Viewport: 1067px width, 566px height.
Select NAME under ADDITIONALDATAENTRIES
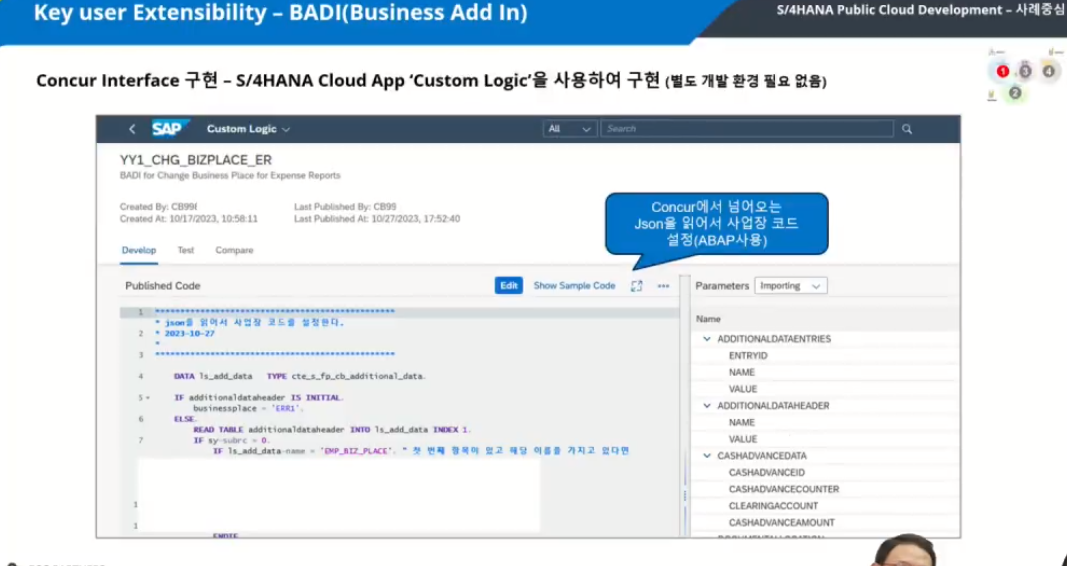(742, 372)
